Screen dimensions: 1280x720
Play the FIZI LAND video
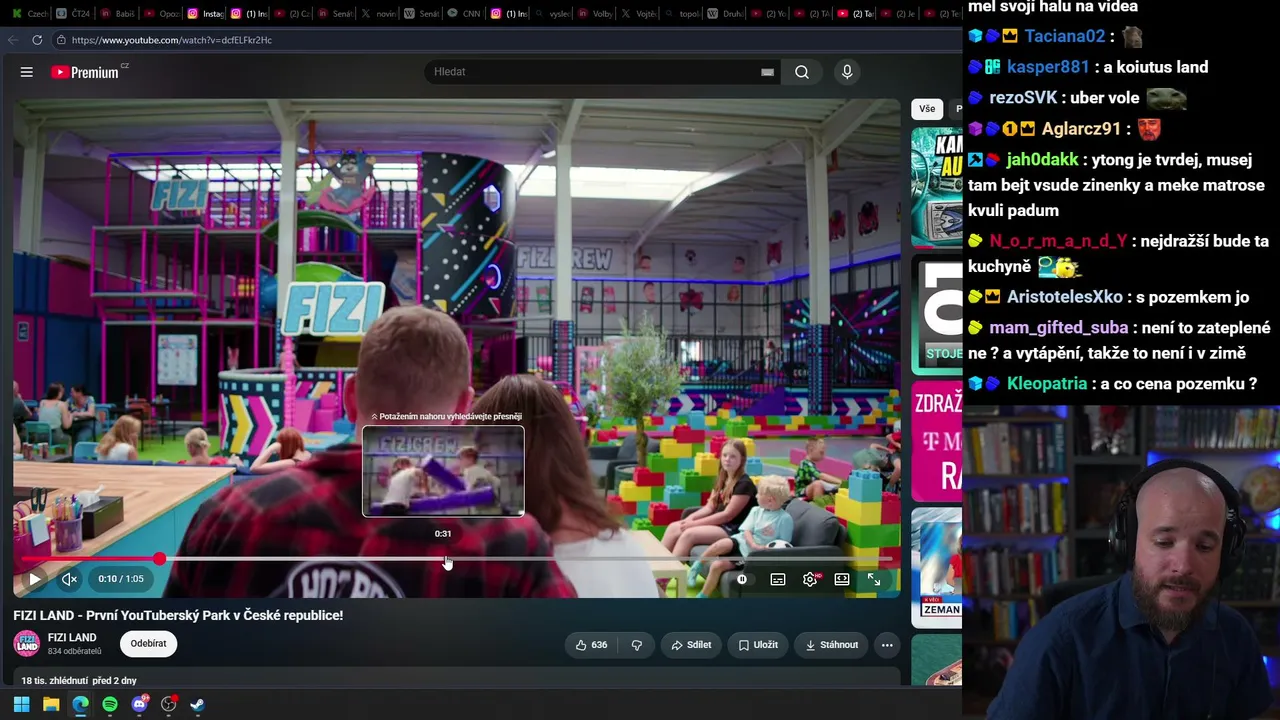(34, 579)
